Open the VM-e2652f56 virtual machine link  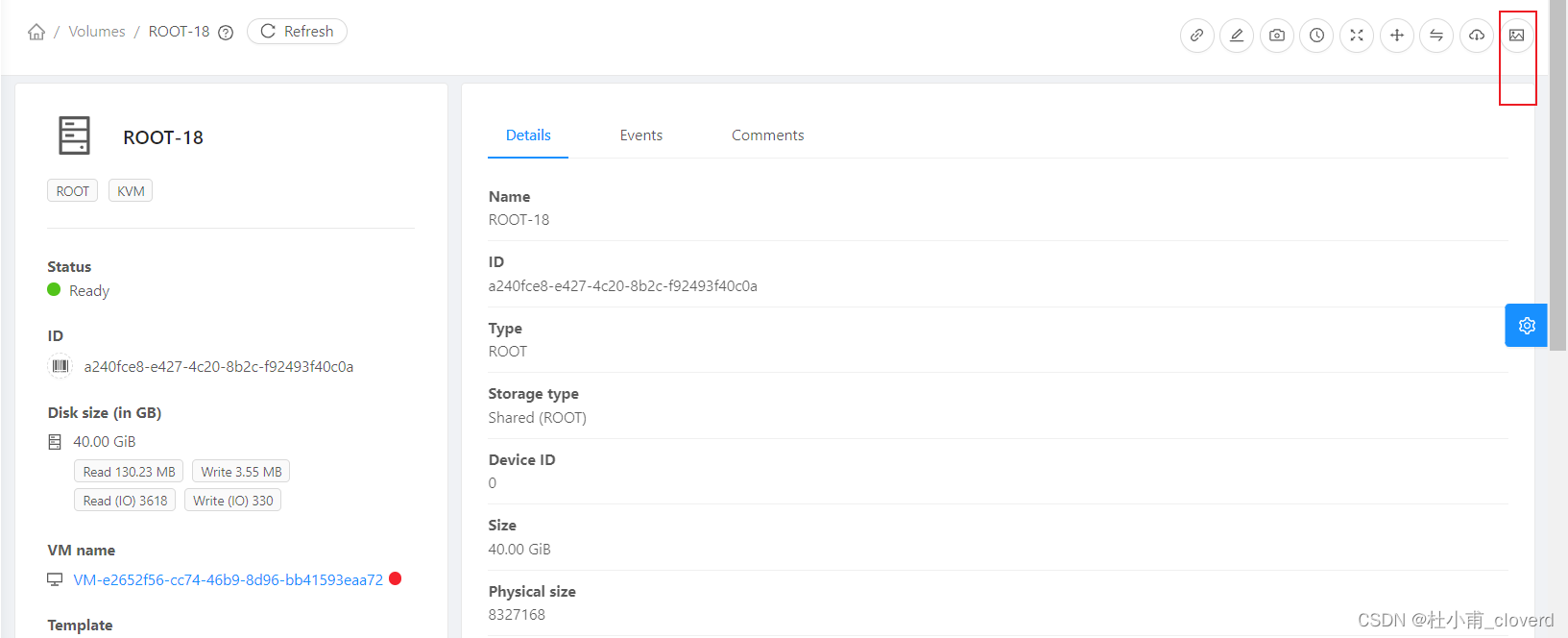tap(229, 580)
